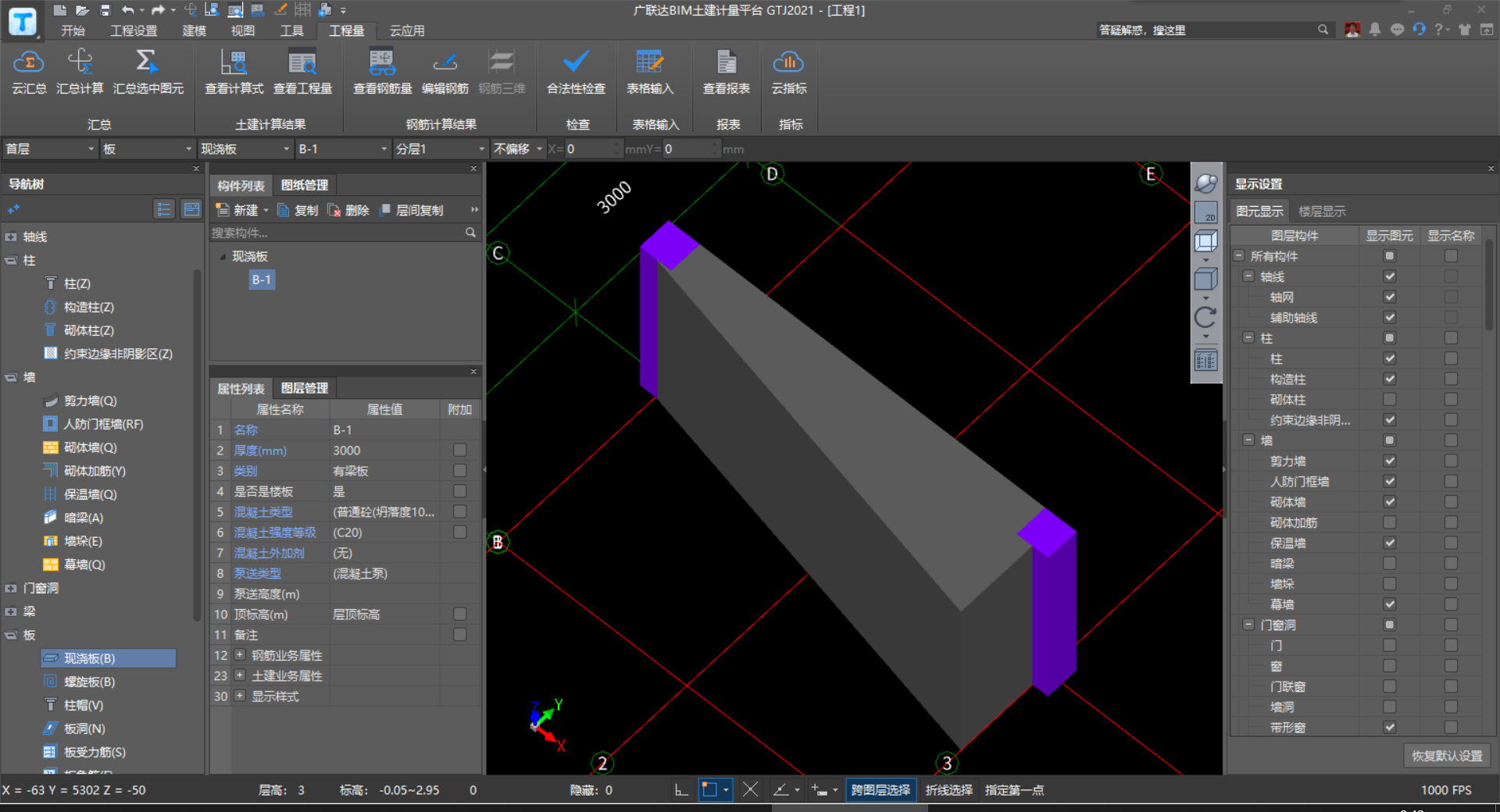Image resolution: width=1500 pixels, height=812 pixels.
Task: Select 板洞(N) slab opening item
Action: [x=84, y=728]
